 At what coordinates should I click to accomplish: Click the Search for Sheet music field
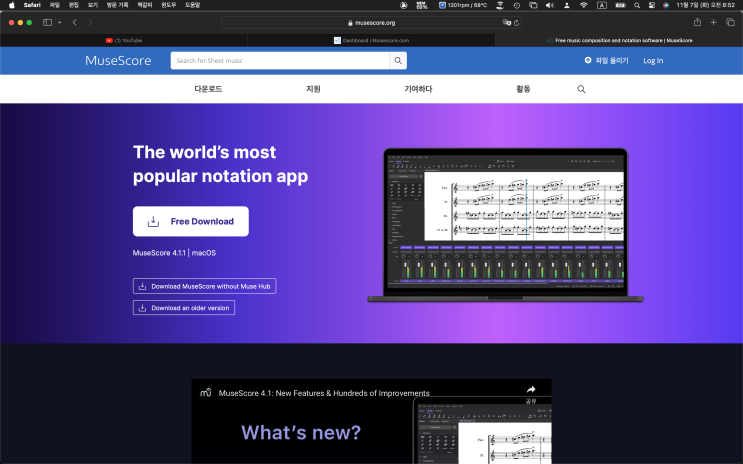pos(280,61)
